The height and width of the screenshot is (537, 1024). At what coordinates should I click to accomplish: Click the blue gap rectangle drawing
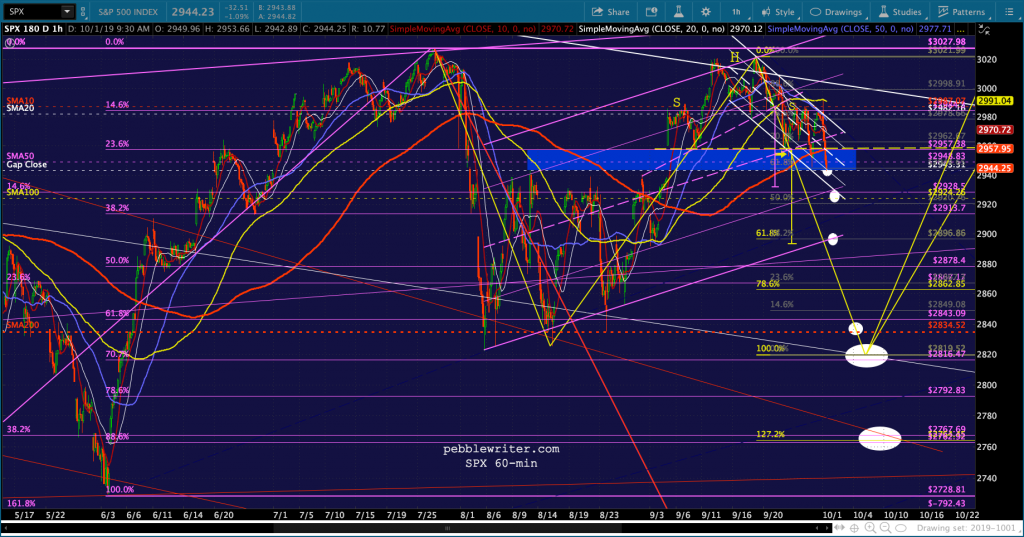(691, 160)
